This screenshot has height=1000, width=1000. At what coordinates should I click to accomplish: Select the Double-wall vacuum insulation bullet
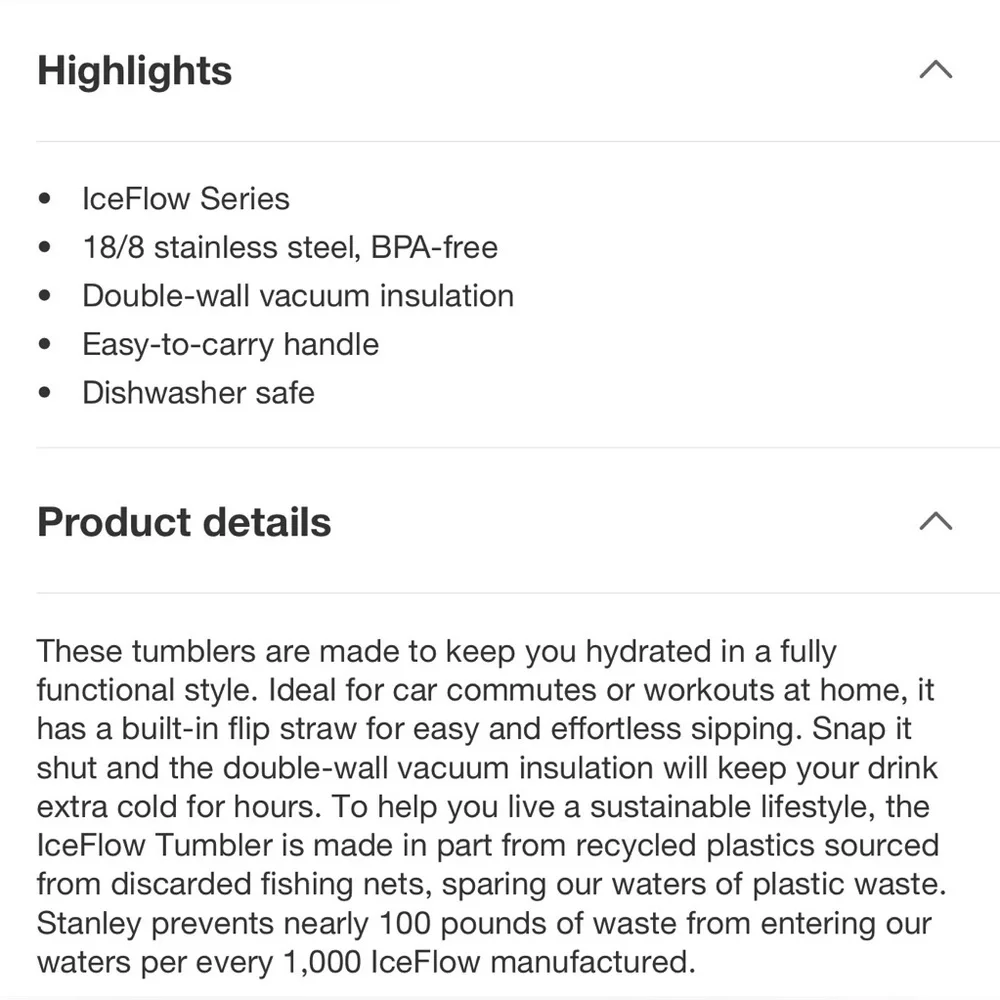(x=298, y=296)
